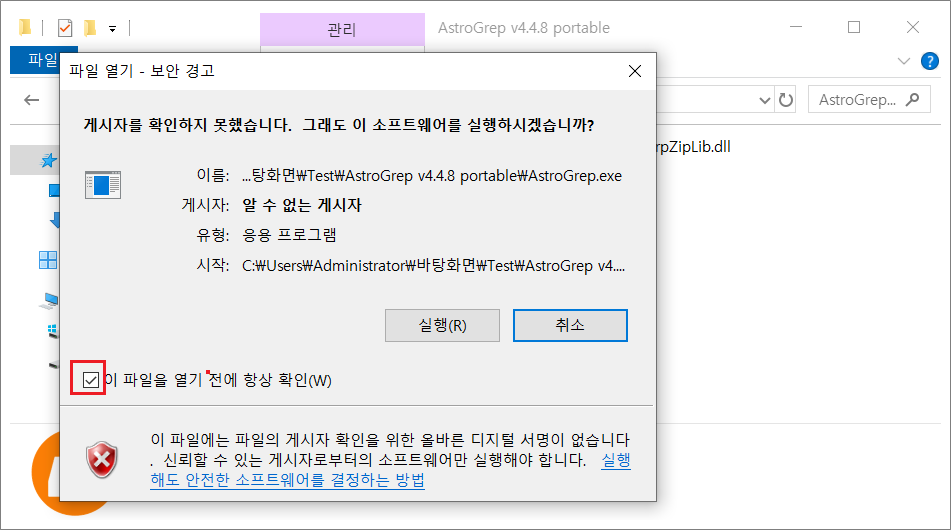Select Quick access star in navigation pane
Viewport: 951px width, 530px height.
(x=49, y=160)
